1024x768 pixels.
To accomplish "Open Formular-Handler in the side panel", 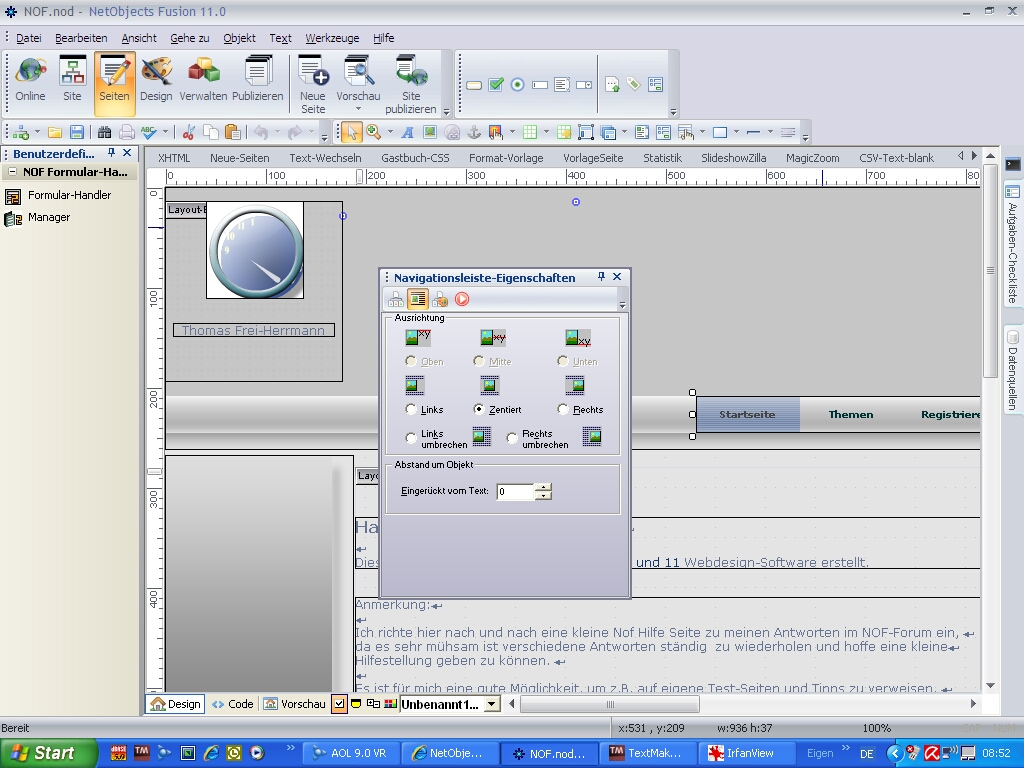I will pyautogui.click(x=69, y=195).
